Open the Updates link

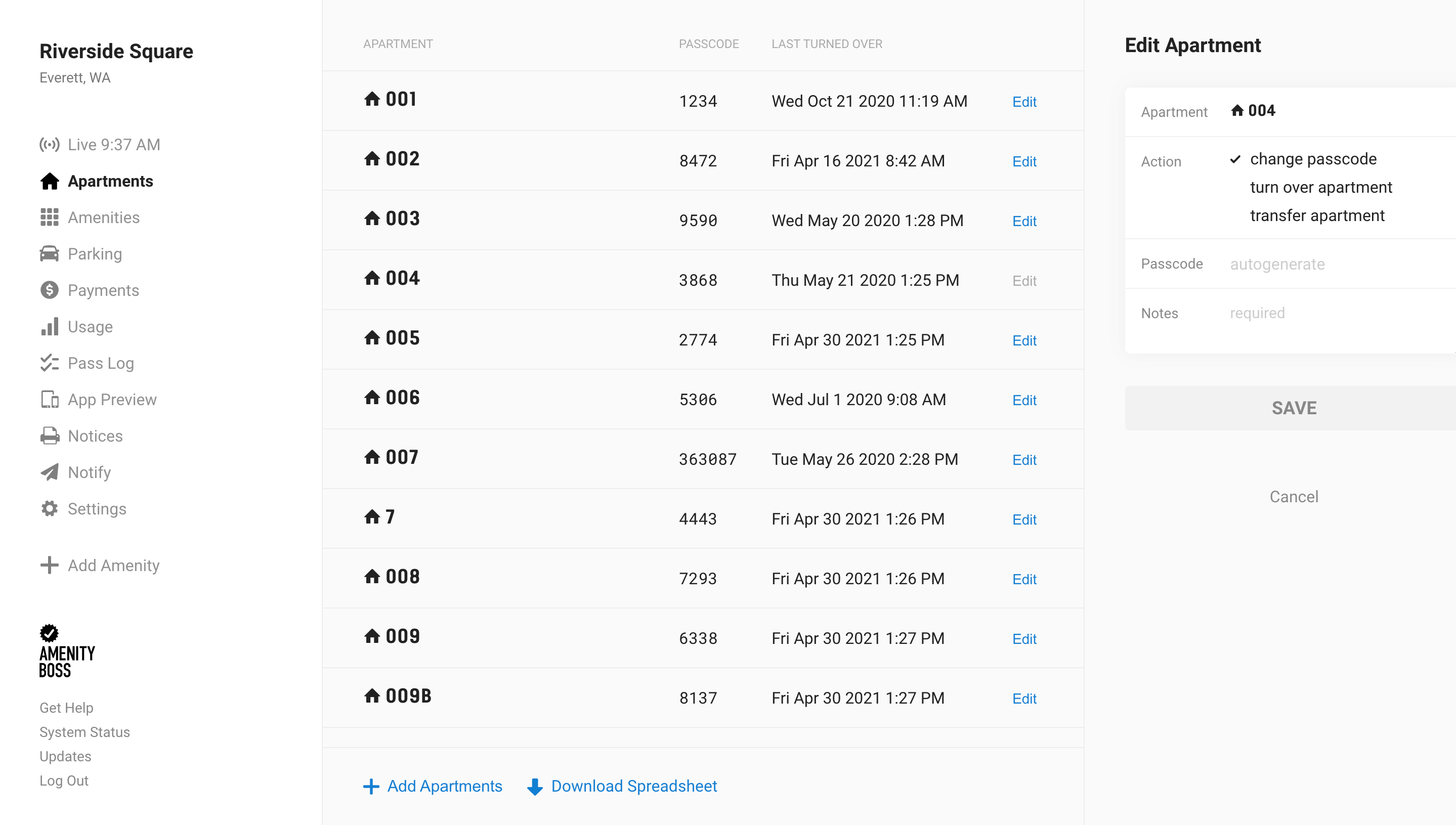(65, 757)
